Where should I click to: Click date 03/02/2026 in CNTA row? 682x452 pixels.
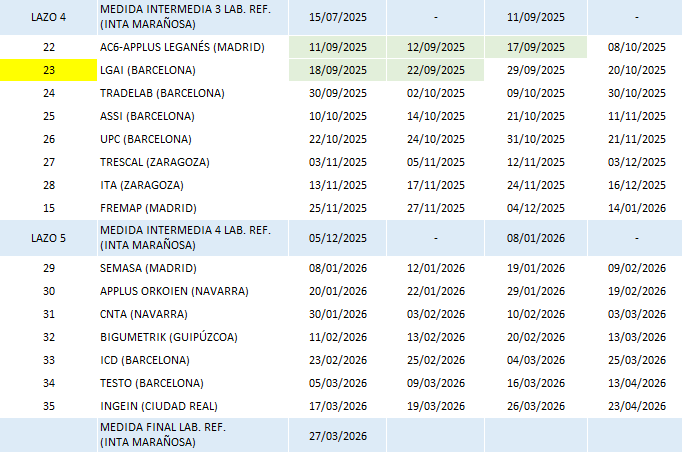pos(435,315)
